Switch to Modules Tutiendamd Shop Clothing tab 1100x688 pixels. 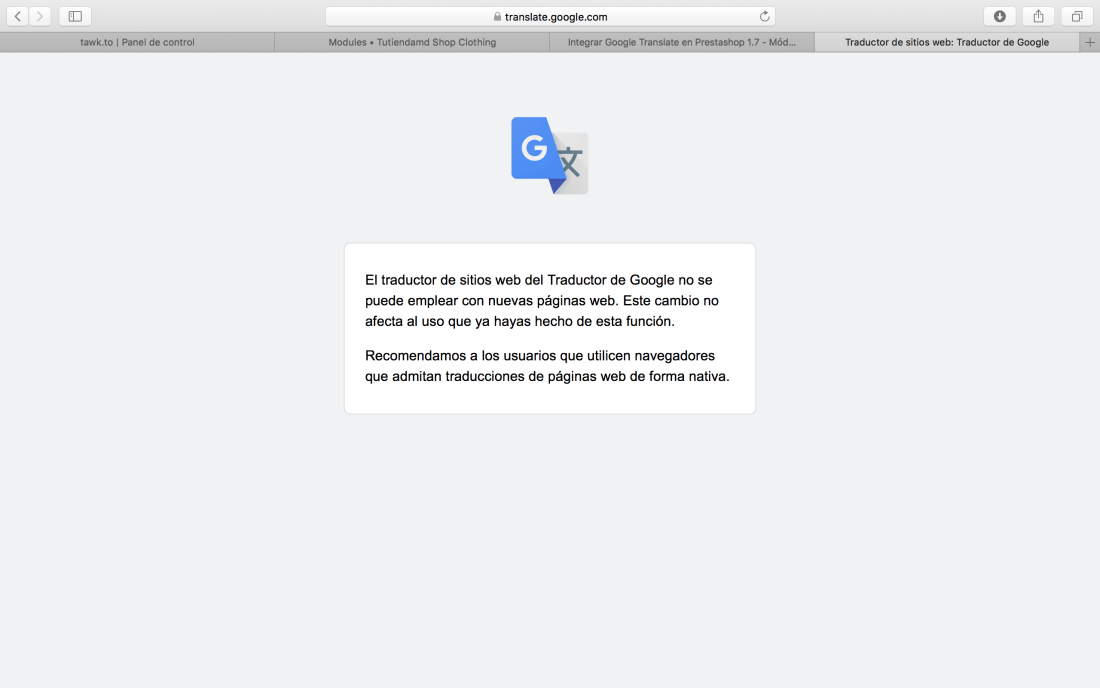click(412, 42)
